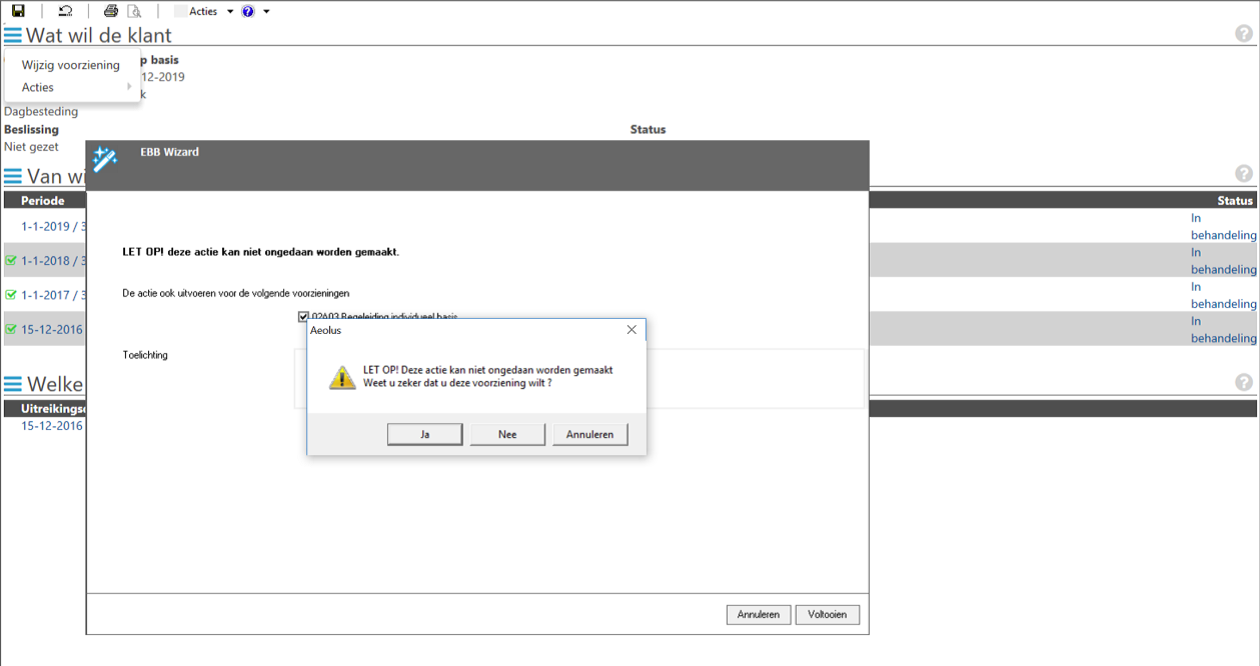
Task: Toggle the green check on row 1-1-2017
Action: click(11, 295)
